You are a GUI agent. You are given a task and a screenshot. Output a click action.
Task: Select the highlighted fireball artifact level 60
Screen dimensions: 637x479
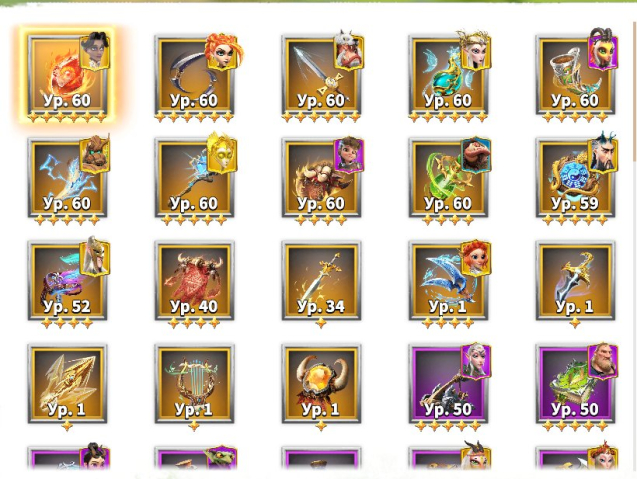67,75
